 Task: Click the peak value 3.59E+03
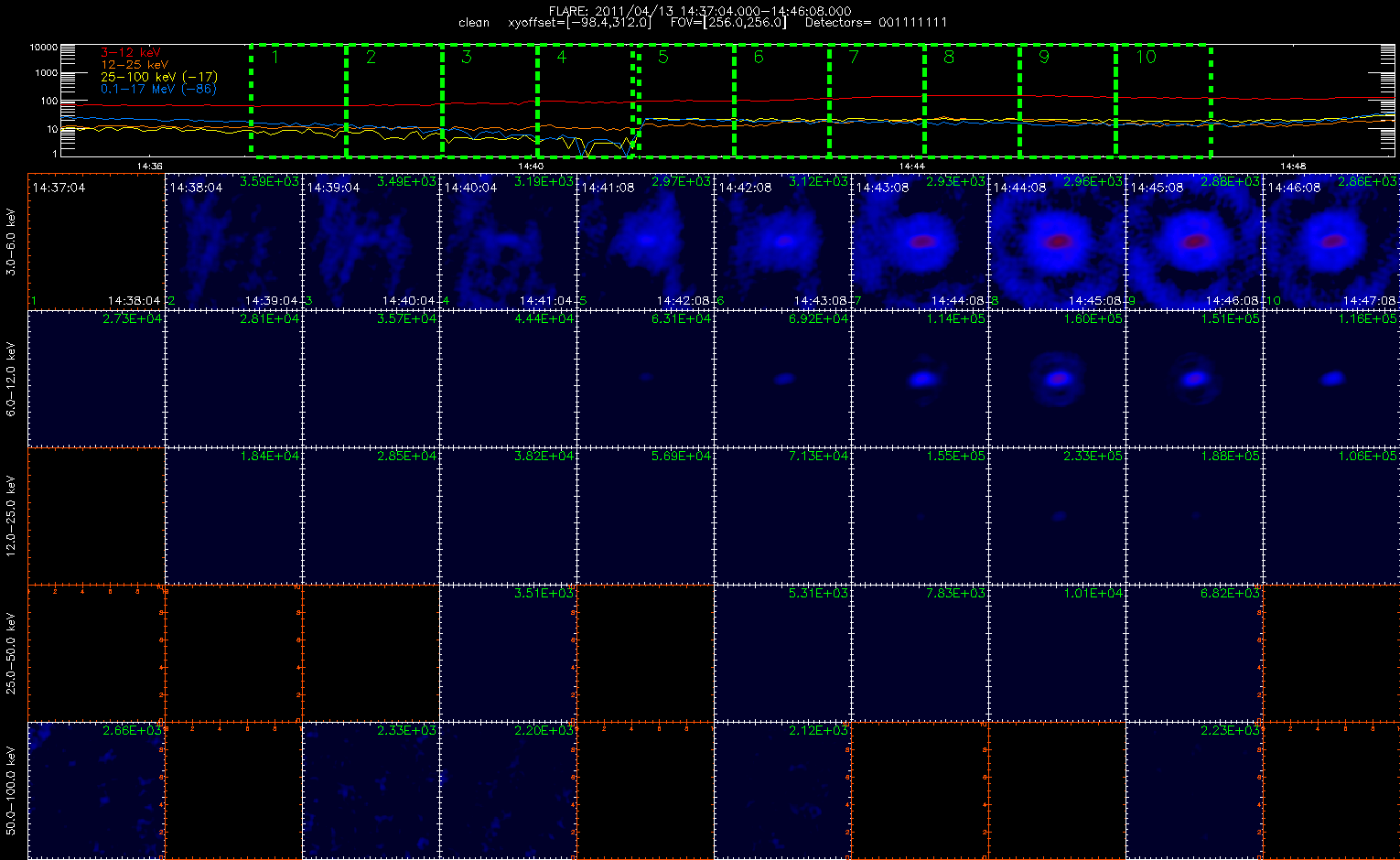270,182
